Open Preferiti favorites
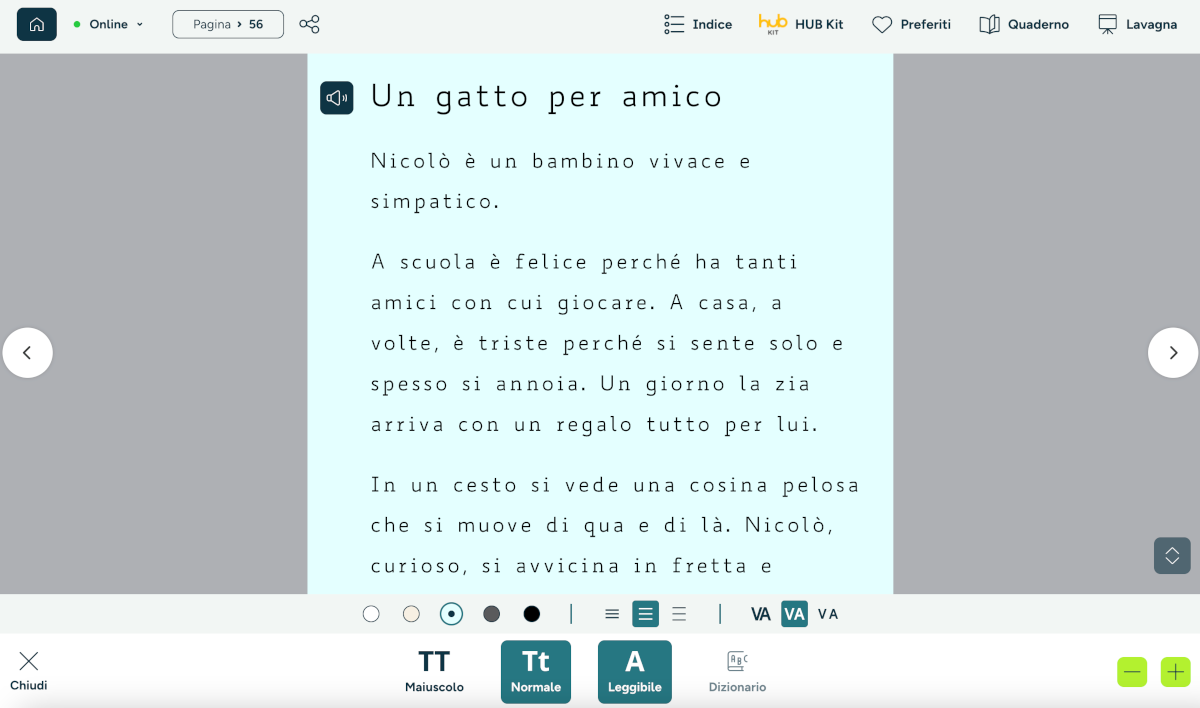 911,24
